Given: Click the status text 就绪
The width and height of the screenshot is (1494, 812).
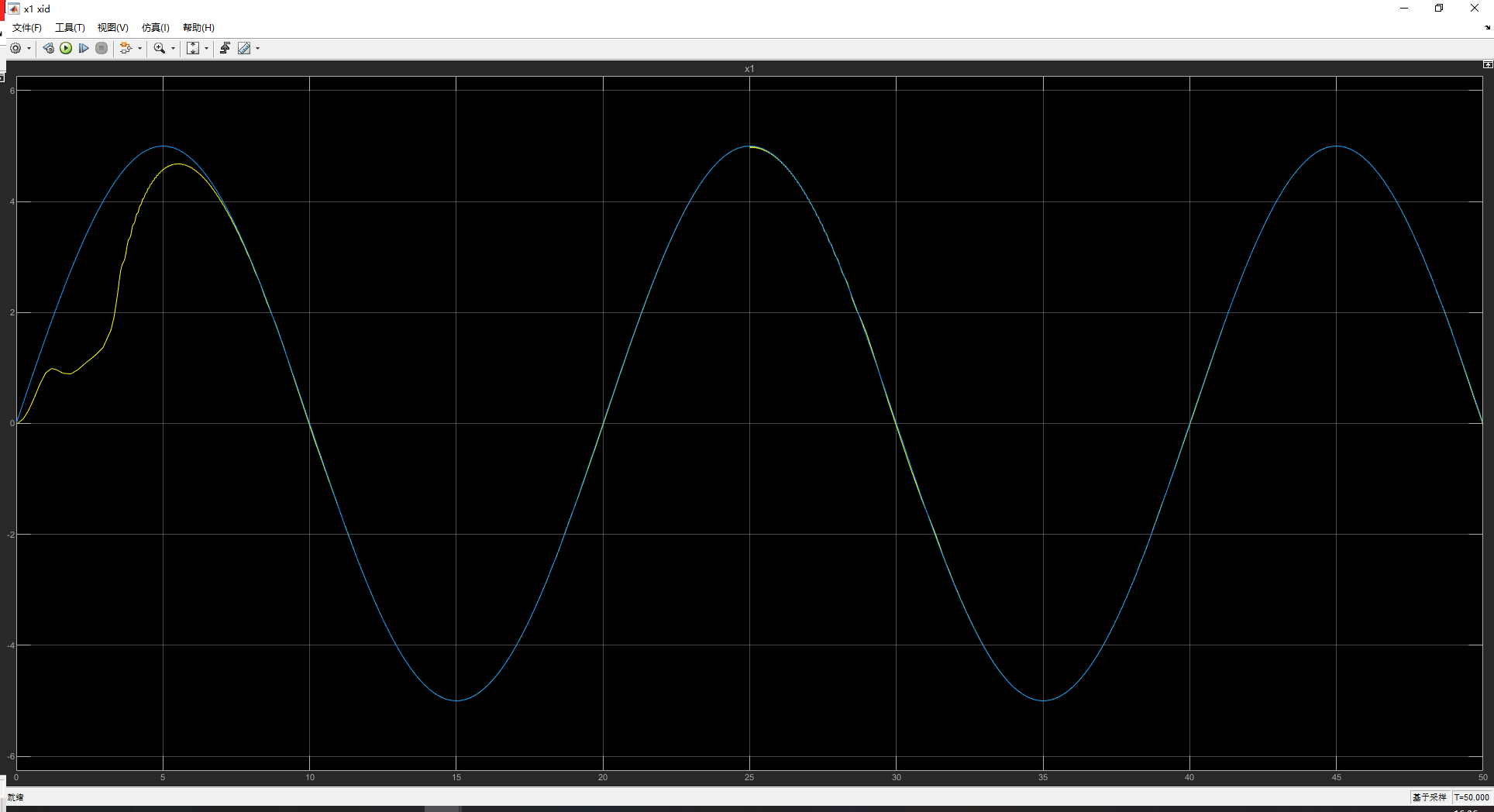Looking at the screenshot, I should click(15, 797).
